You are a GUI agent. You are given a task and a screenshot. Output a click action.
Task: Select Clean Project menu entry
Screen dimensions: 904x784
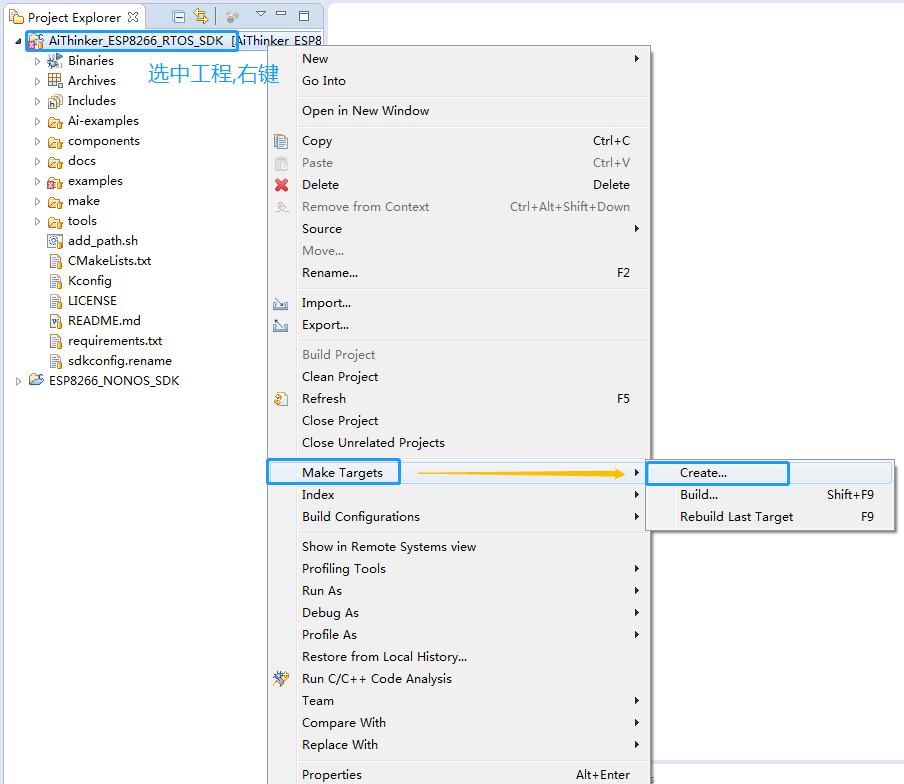point(459,376)
